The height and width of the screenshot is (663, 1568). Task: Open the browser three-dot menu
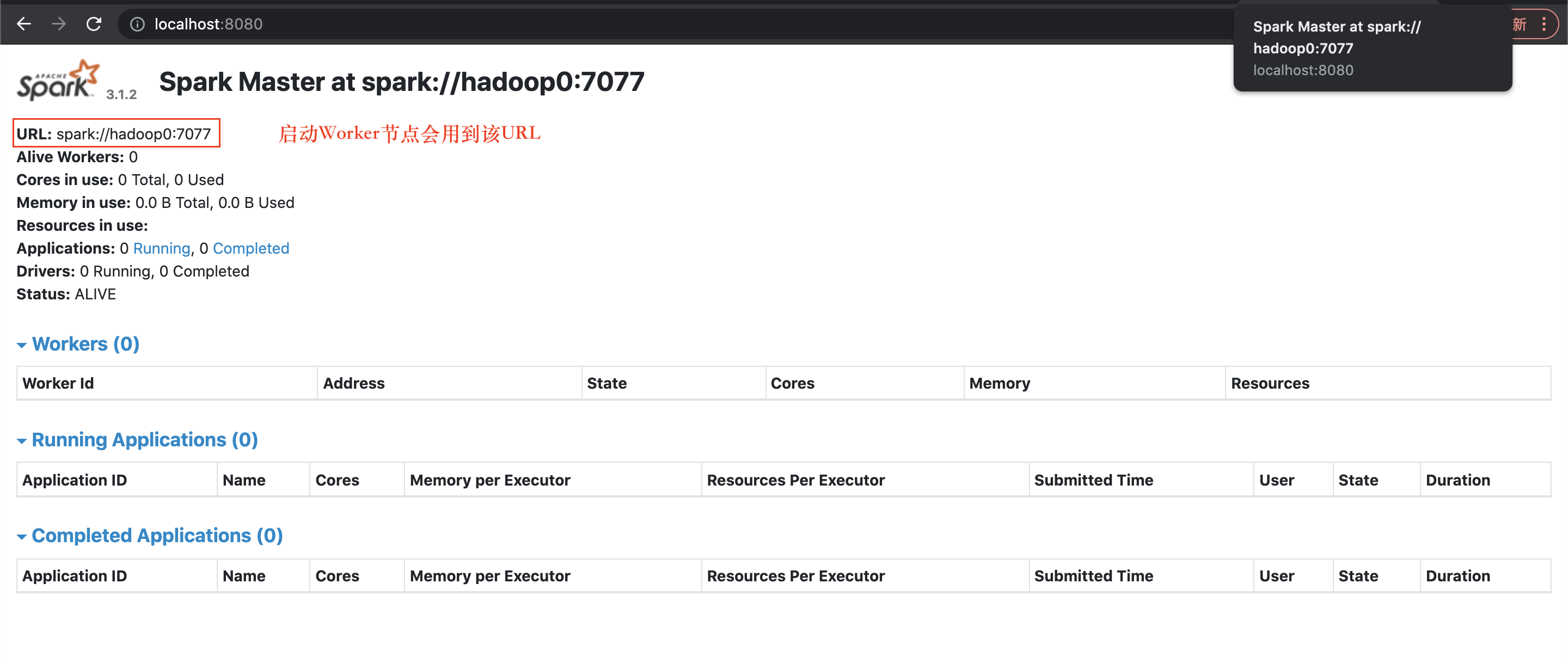point(1545,24)
